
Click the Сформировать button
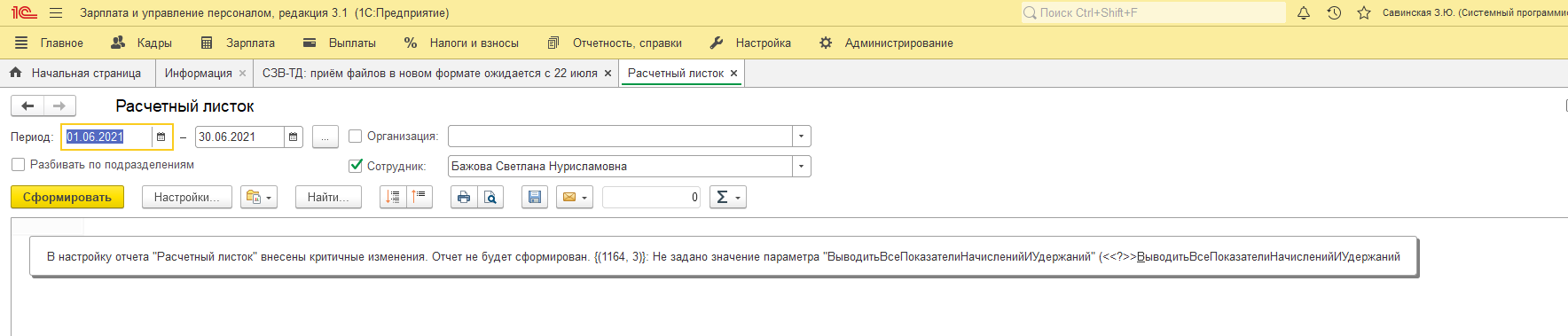67,197
